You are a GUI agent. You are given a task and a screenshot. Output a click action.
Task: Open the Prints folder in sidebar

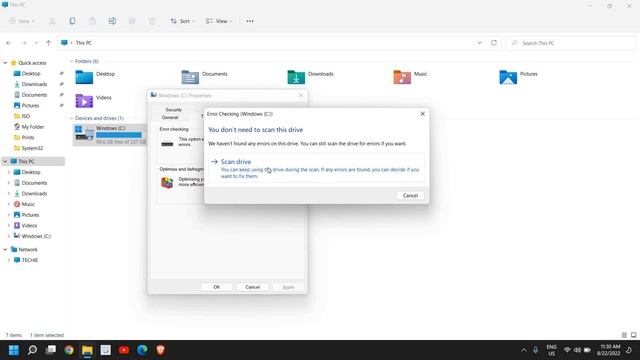[28, 137]
